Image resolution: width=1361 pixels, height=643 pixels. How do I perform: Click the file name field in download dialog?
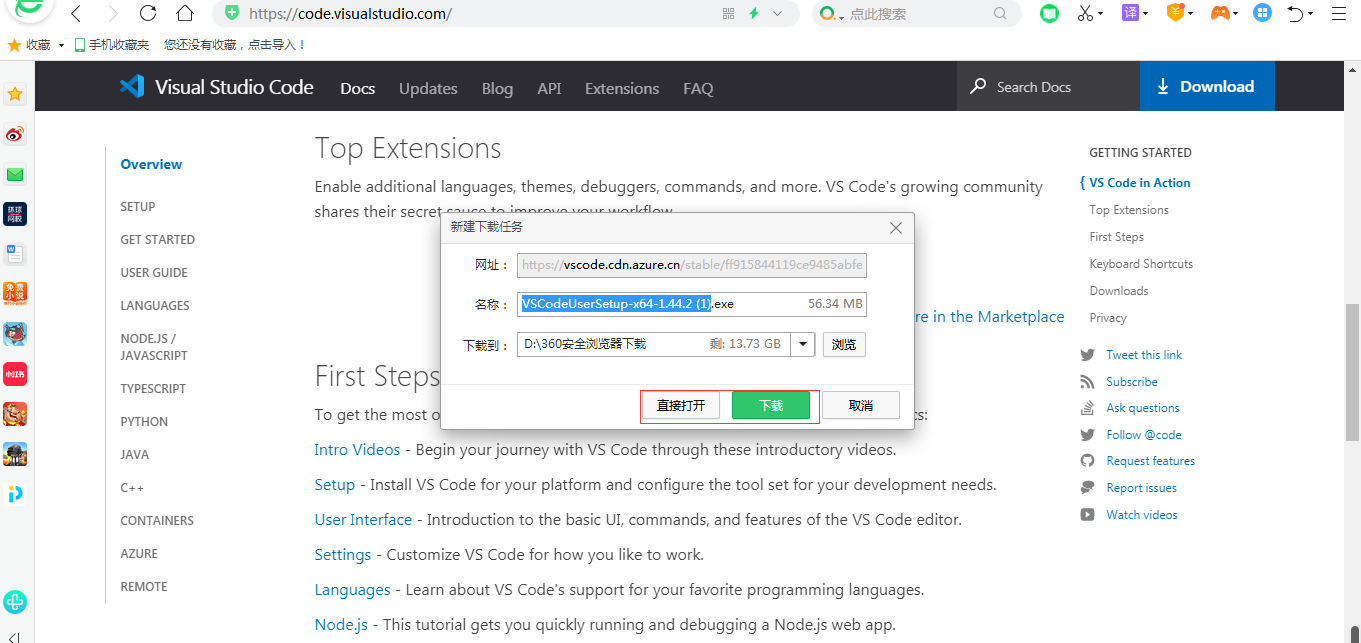coord(692,304)
